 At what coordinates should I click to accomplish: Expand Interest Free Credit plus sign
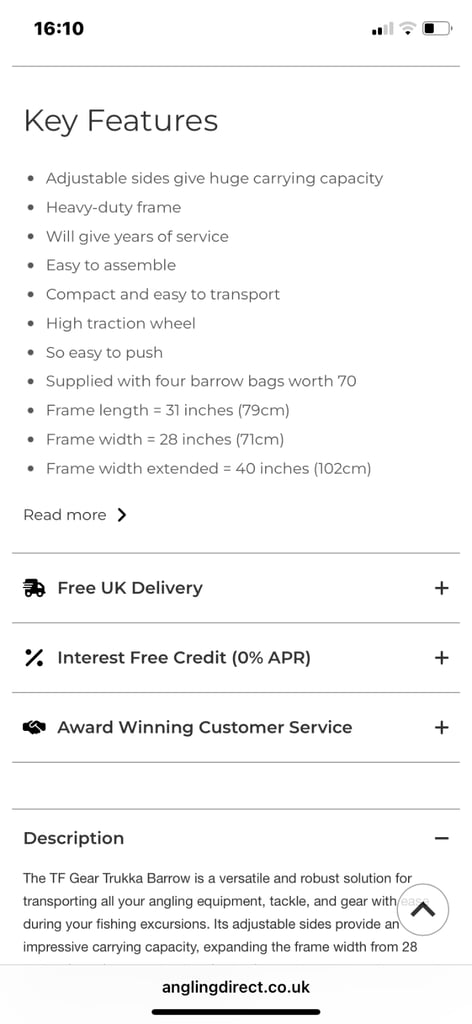(442, 658)
